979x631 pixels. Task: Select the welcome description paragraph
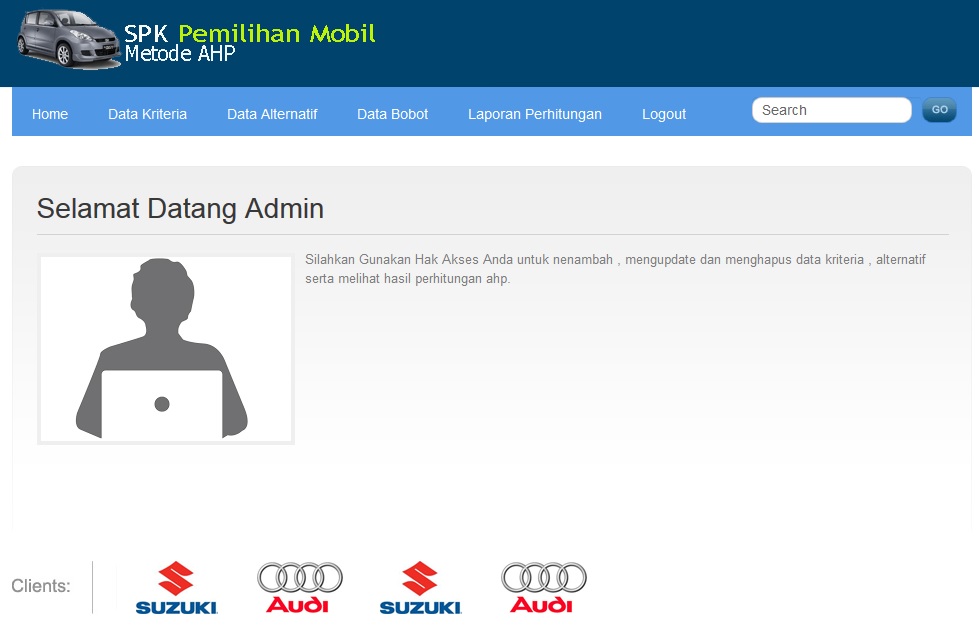[614, 269]
